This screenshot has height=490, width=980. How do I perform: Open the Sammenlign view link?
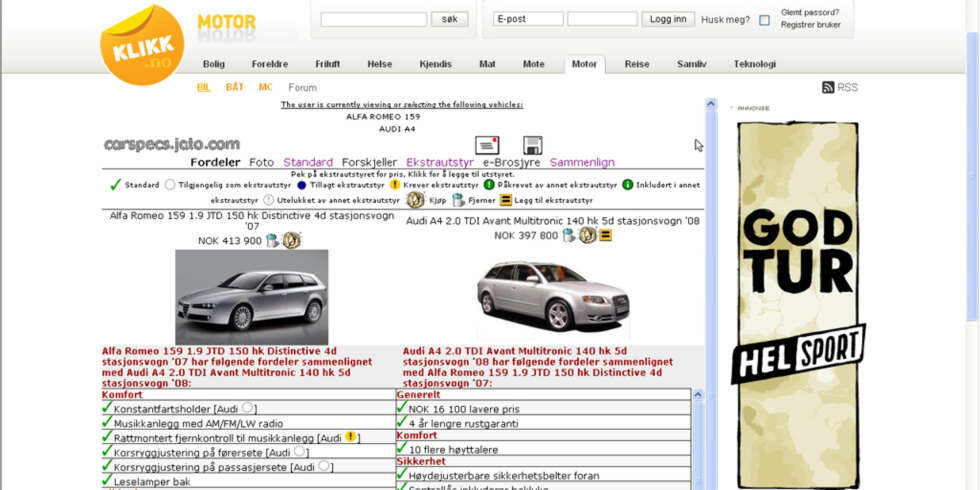[x=582, y=162]
